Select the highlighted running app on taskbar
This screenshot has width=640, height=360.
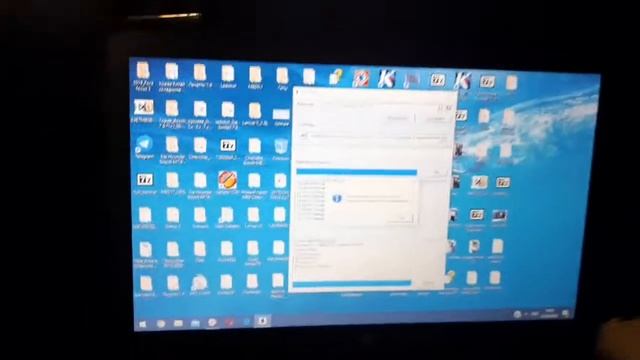pos(262,321)
